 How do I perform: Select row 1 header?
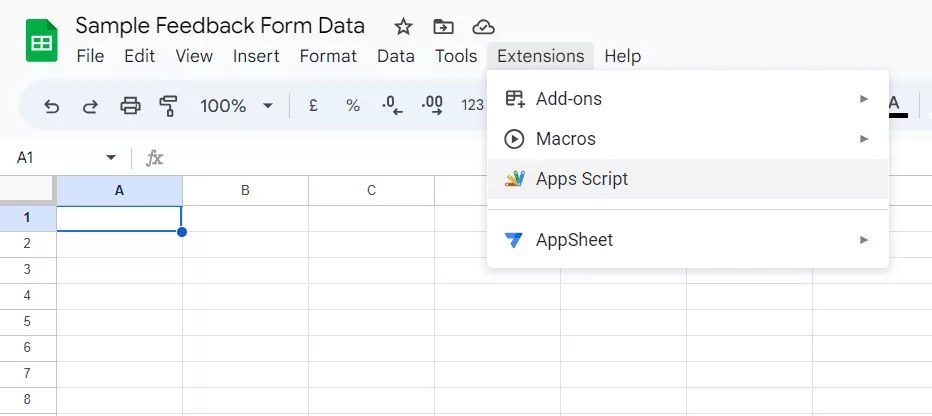coord(28,218)
